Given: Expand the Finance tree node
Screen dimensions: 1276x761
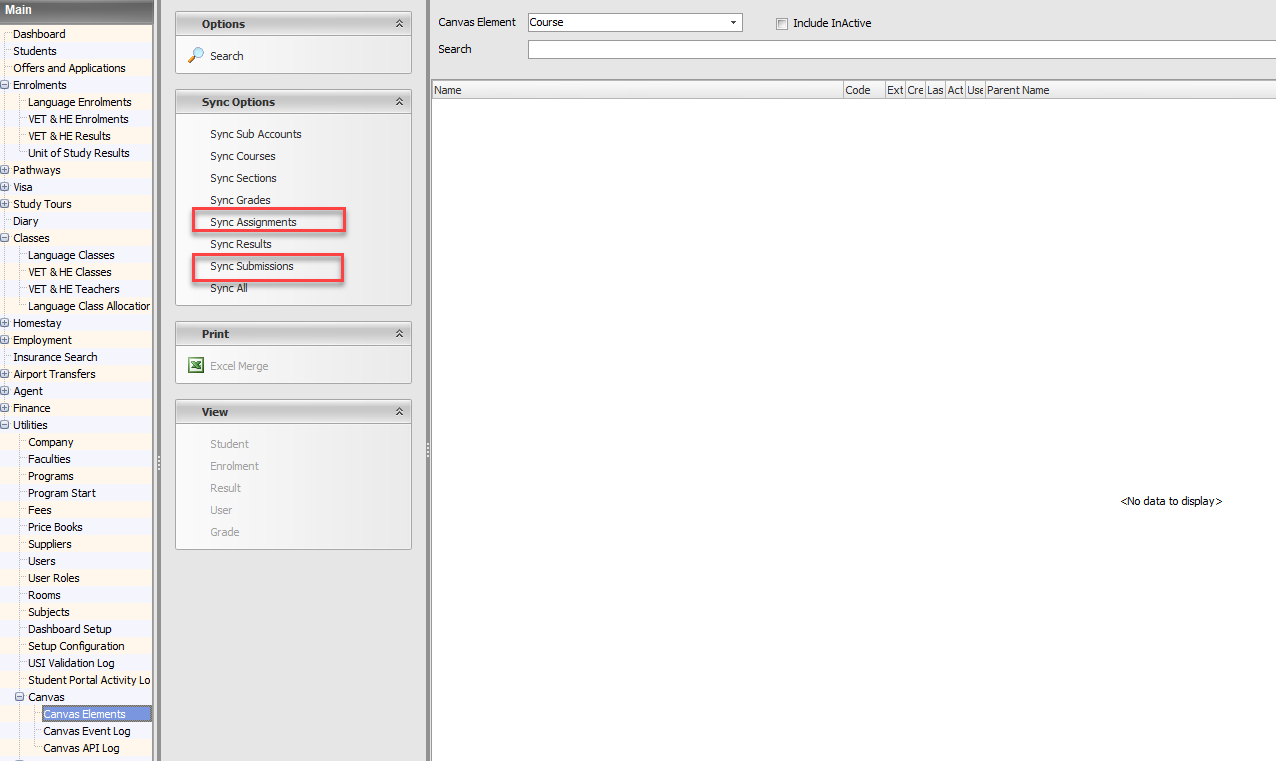Looking at the screenshot, I should tap(5, 408).
